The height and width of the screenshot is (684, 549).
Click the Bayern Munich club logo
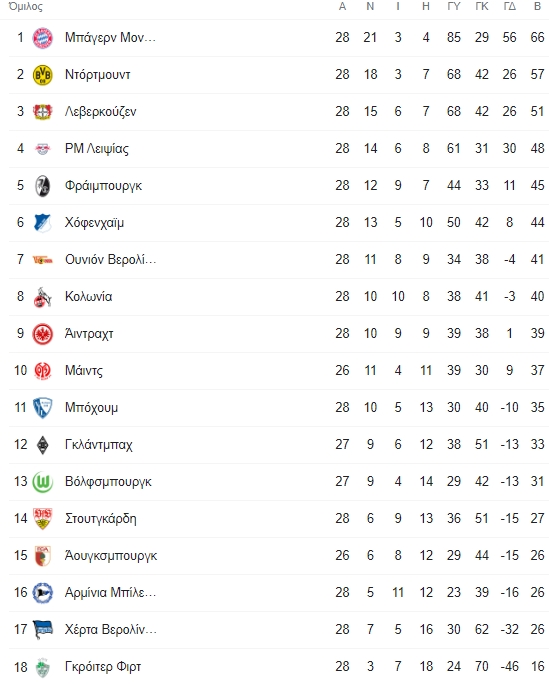click(43, 38)
